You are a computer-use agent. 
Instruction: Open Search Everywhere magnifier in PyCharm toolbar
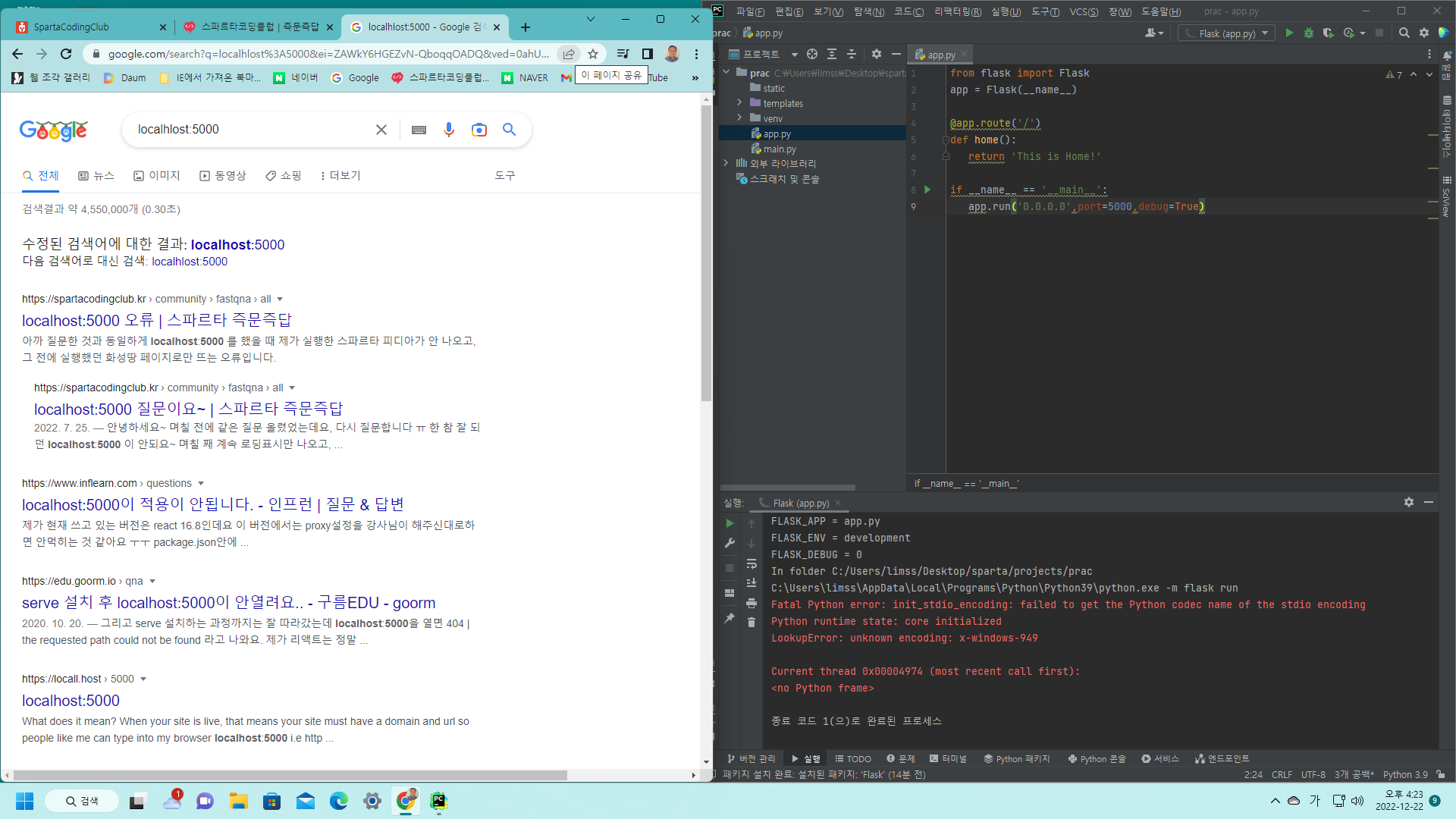pos(1404,33)
